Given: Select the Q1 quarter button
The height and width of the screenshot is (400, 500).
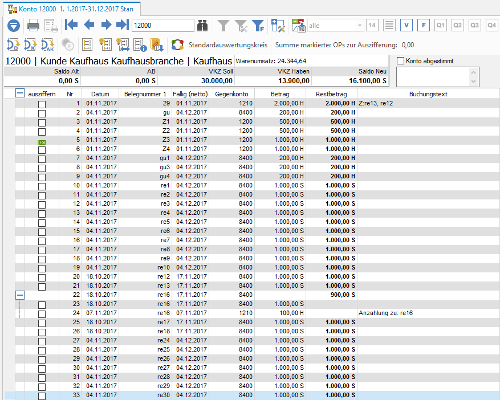Looking at the screenshot, I should pos(441,25).
